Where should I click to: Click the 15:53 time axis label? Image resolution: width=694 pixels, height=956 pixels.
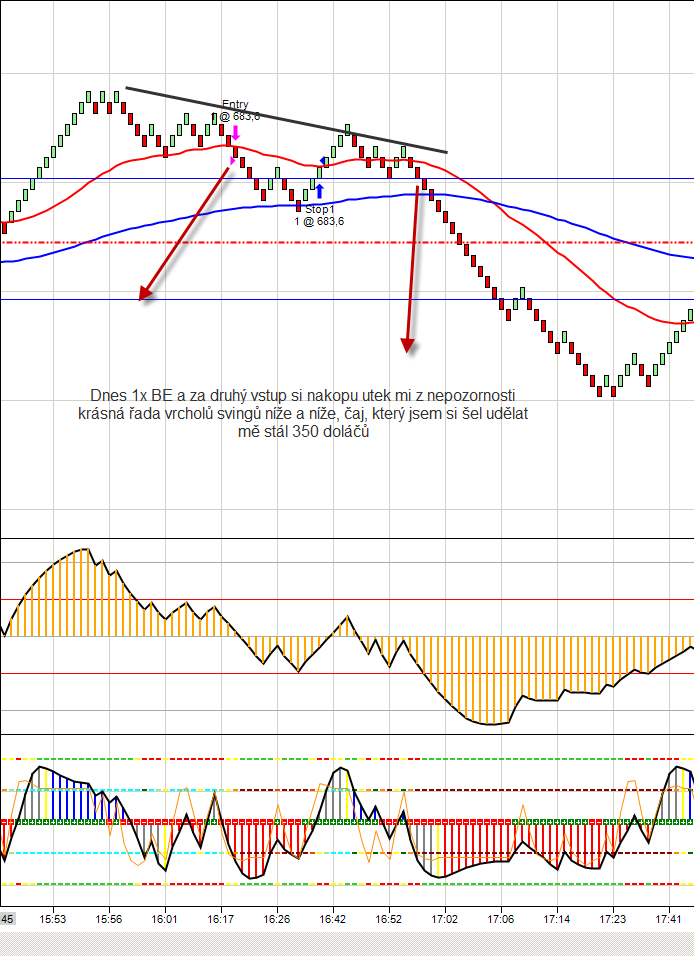pos(52,919)
